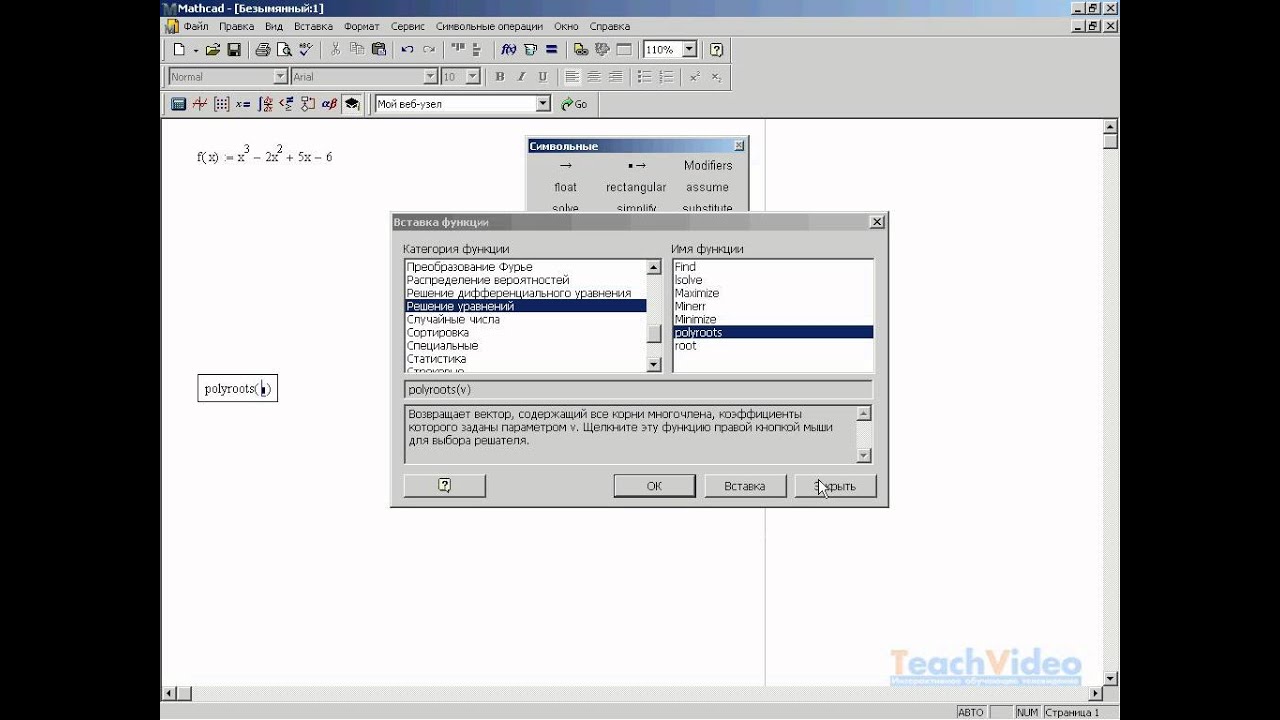Click the Закрыть button in the dialog
The height and width of the screenshot is (720, 1280).
point(836,486)
